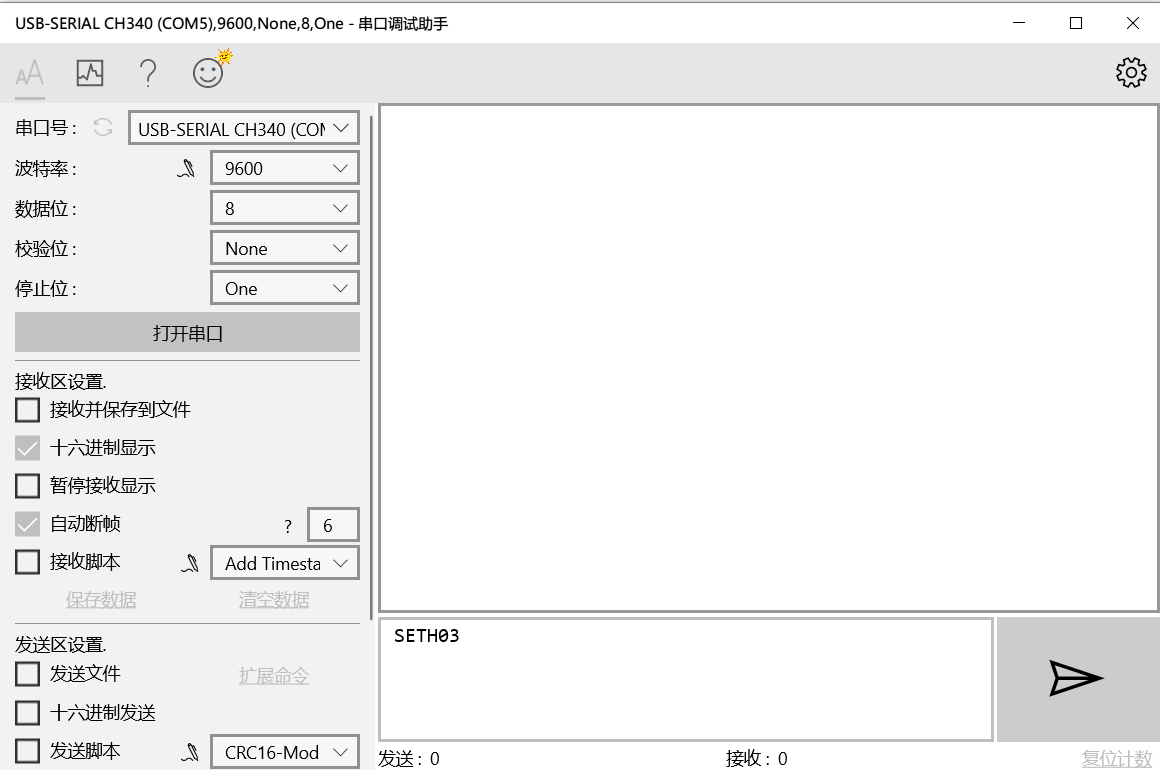Click the 接收：0 counter text
Image resolution: width=1160 pixels, height=770 pixels.
756,759
